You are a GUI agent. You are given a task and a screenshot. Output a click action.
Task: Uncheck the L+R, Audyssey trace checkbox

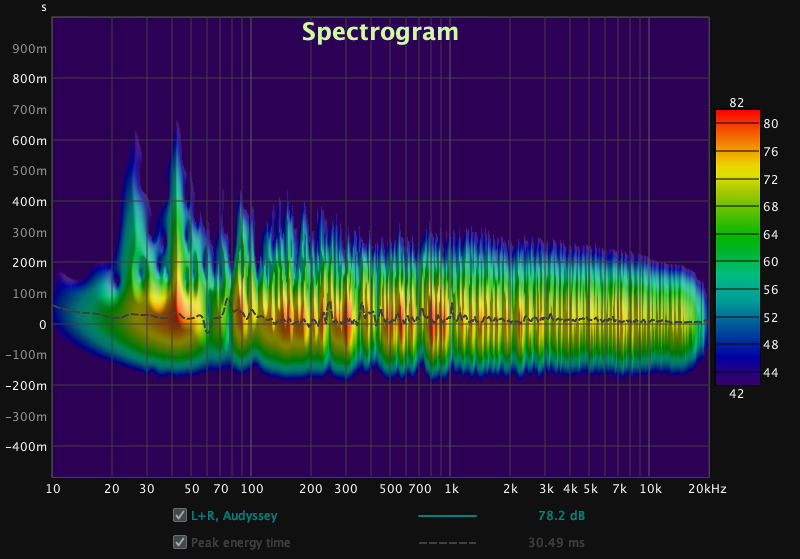tap(180, 516)
